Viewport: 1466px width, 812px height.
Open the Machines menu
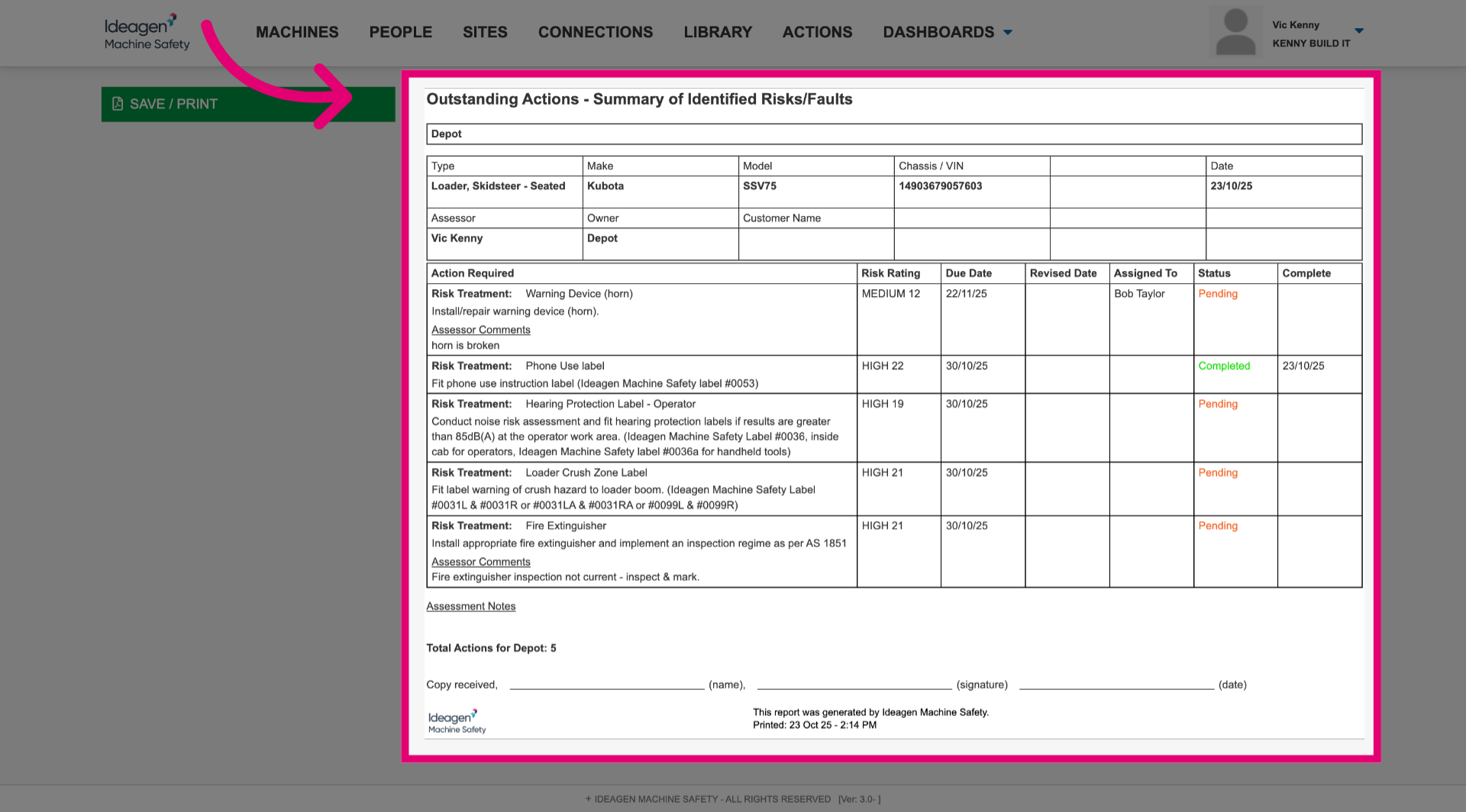point(297,32)
